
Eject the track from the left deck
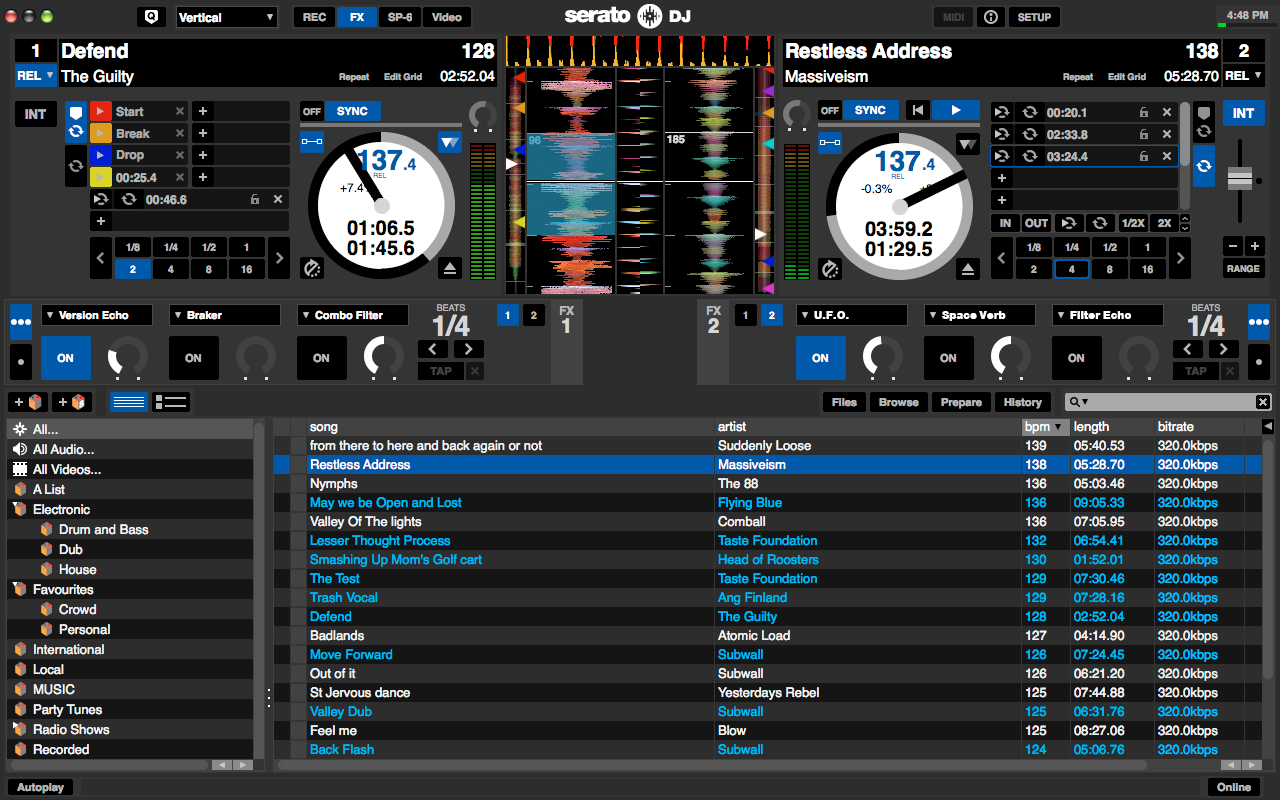point(449,268)
